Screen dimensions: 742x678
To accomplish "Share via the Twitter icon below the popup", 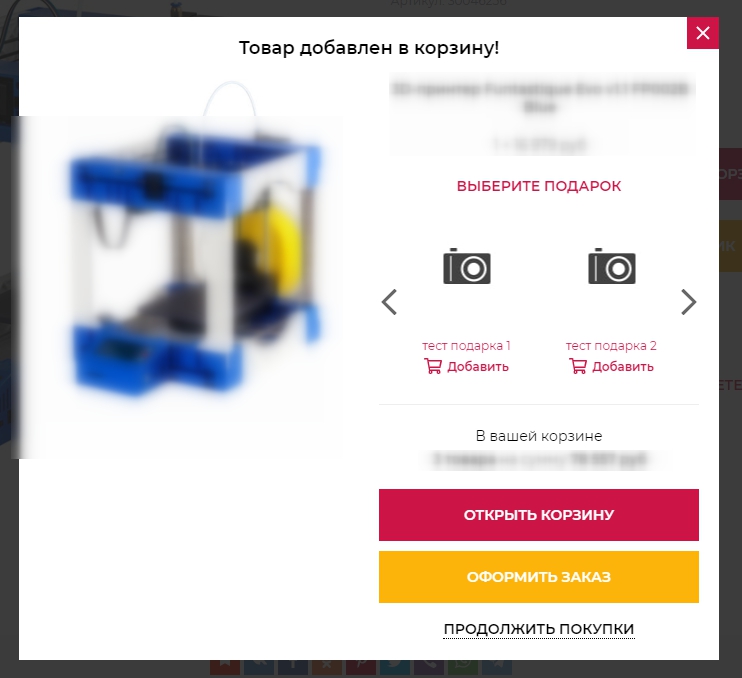I will [395, 667].
